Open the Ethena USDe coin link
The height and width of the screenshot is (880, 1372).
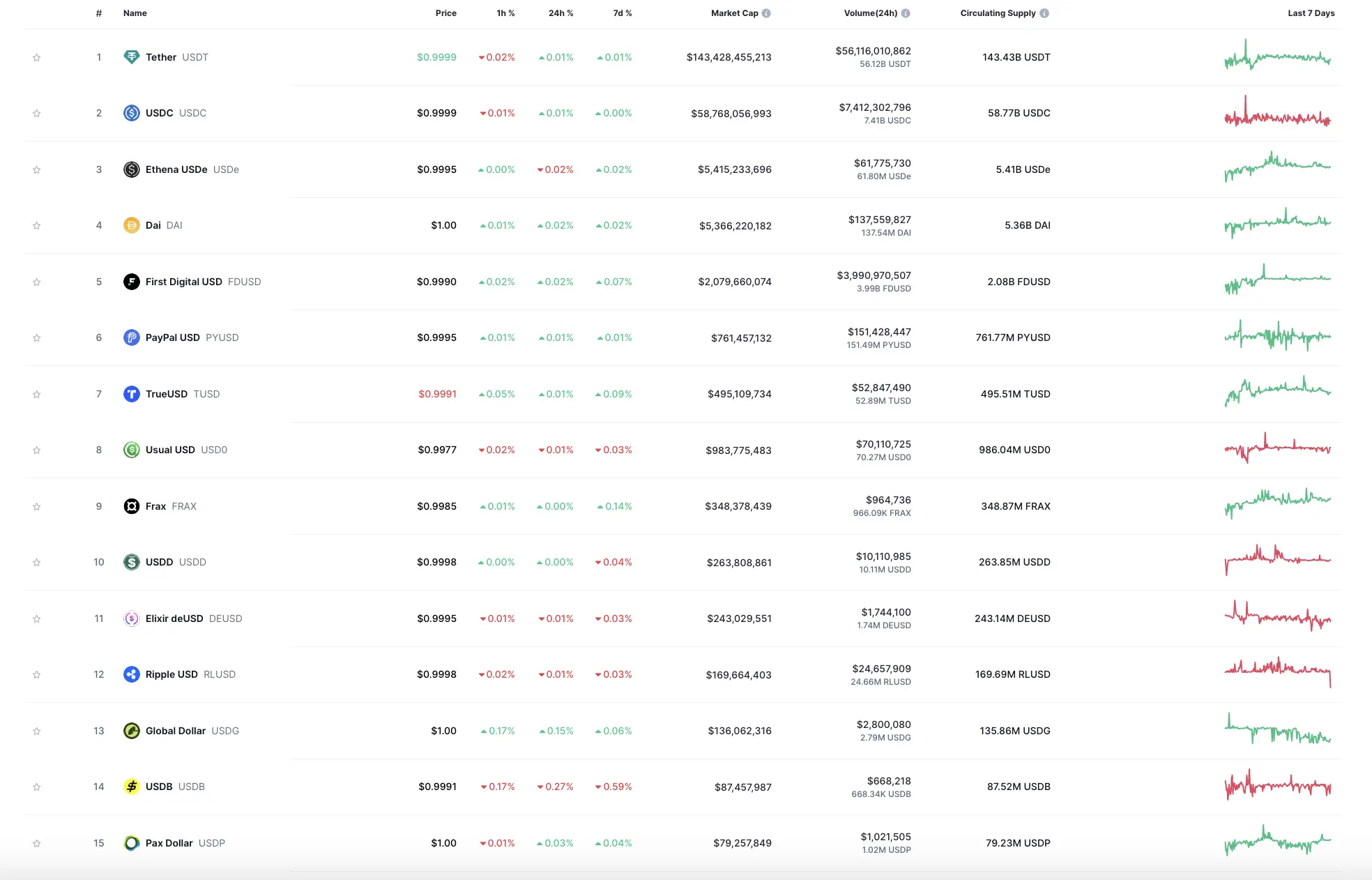pyautogui.click(x=176, y=169)
